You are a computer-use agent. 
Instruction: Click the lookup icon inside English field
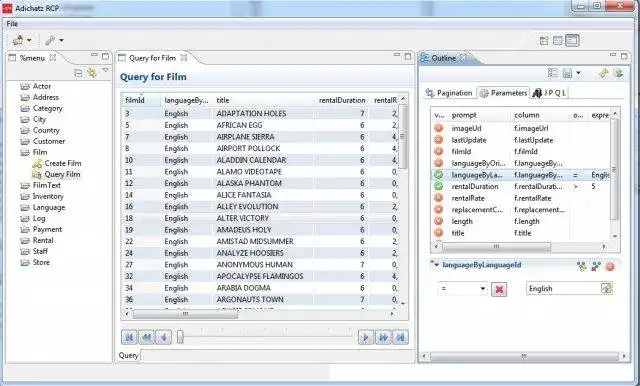tap(607, 288)
